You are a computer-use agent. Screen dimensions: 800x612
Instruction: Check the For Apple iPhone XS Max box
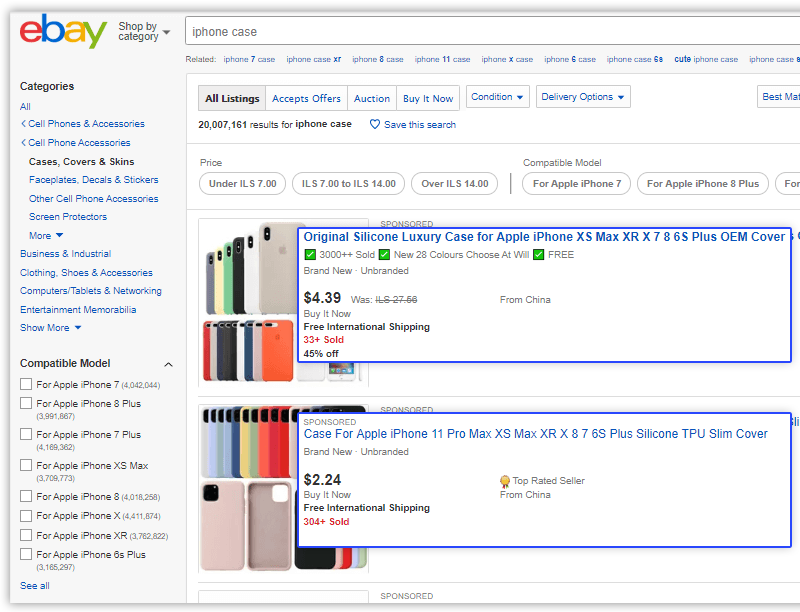(x=26, y=465)
